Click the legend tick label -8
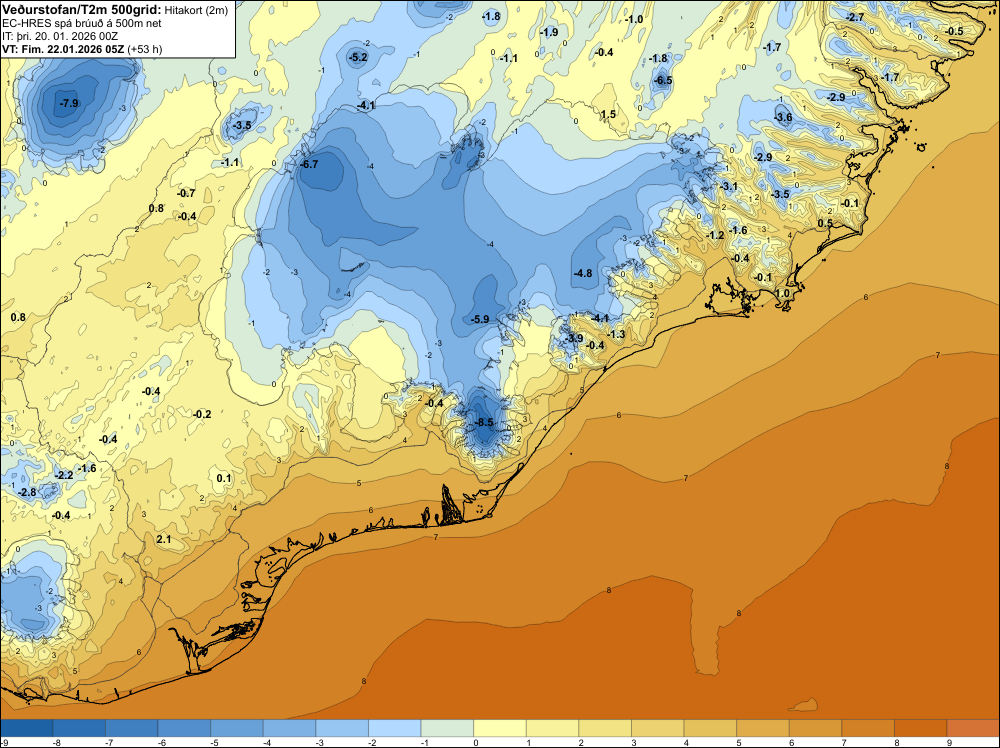This screenshot has width=1000, height=748. (55, 742)
